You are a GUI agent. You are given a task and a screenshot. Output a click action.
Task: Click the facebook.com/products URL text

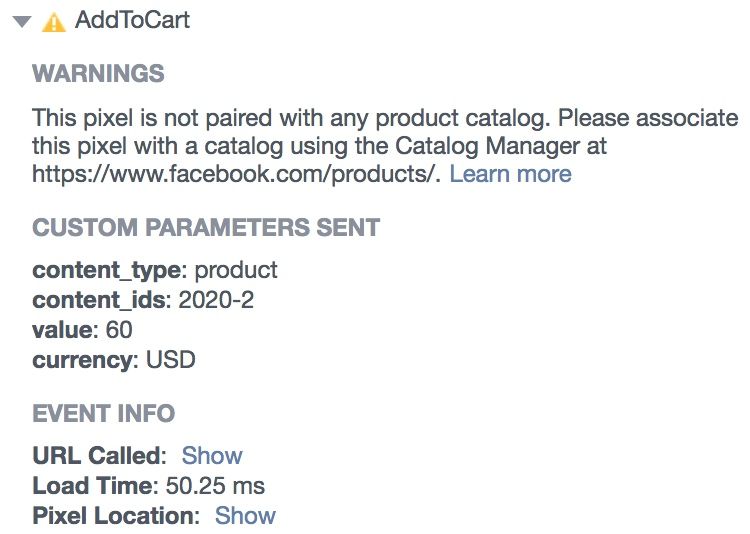(236, 174)
